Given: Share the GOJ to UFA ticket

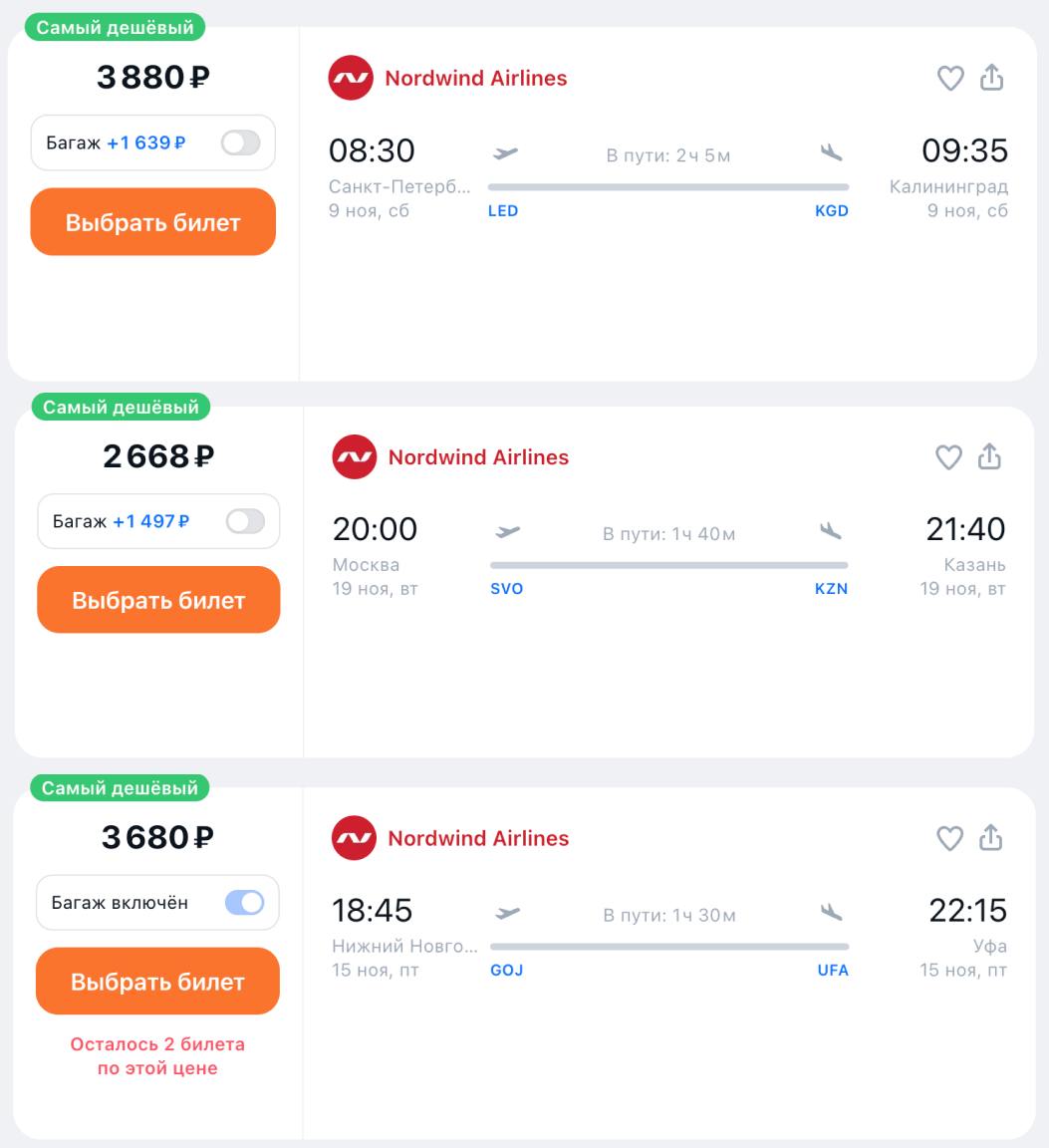Looking at the screenshot, I should tap(990, 838).
